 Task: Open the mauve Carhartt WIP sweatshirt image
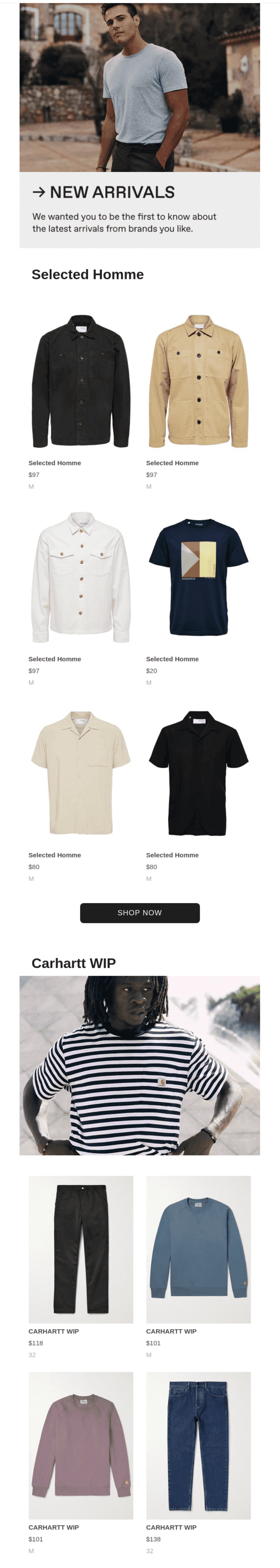tap(81, 1445)
